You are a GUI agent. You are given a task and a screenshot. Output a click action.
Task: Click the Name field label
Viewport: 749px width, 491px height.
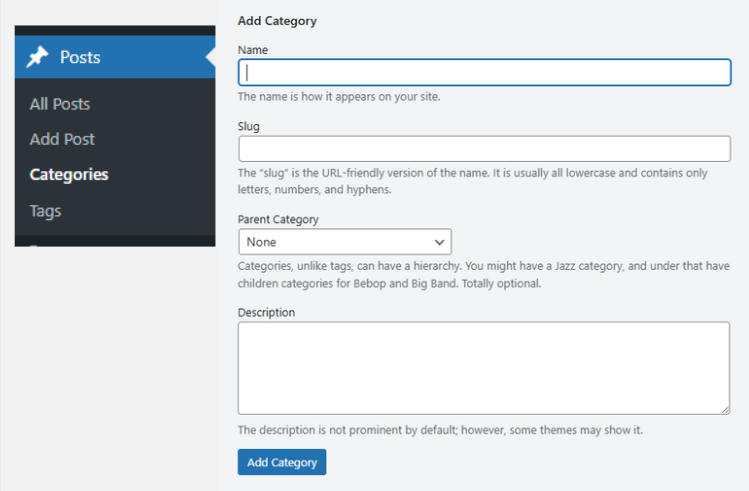[253, 49]
